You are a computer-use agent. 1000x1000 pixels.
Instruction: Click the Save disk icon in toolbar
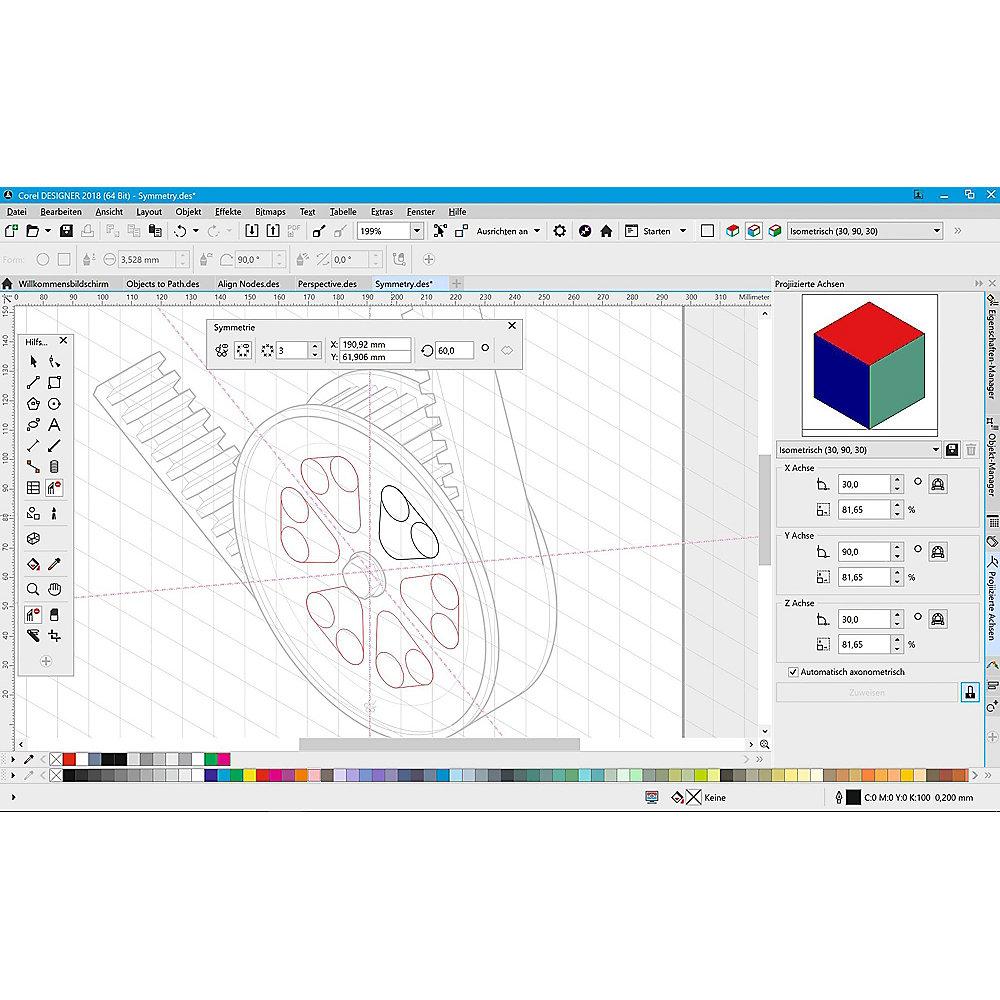pyautogui.click(x=66, y=231)
